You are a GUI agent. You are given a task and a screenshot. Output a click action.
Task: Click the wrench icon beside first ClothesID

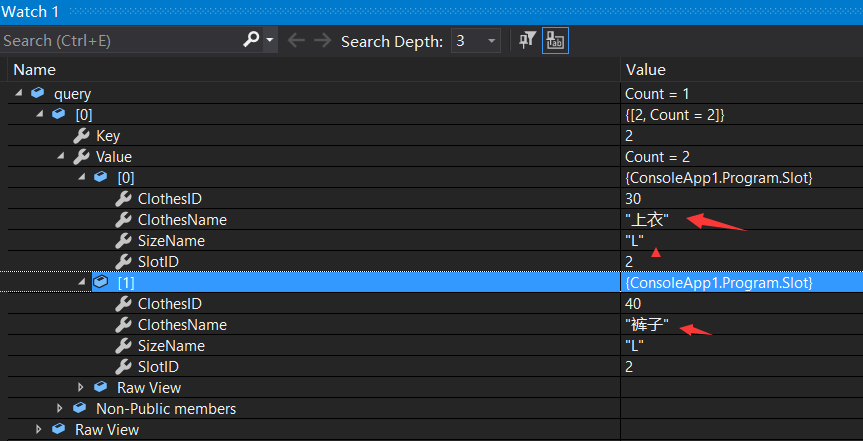(123, 199)
